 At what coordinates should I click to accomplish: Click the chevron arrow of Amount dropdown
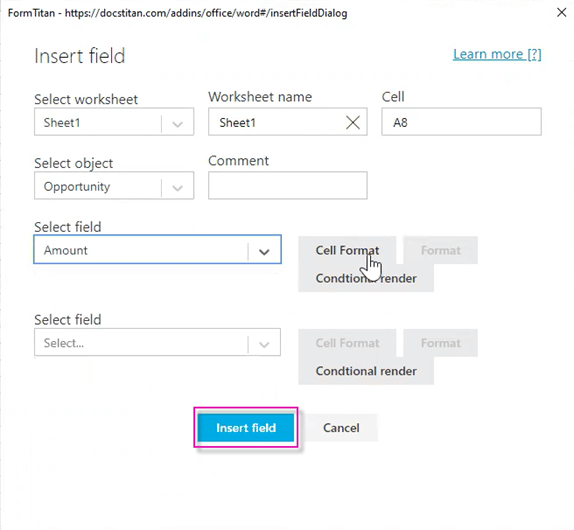(x=264, y=251)
